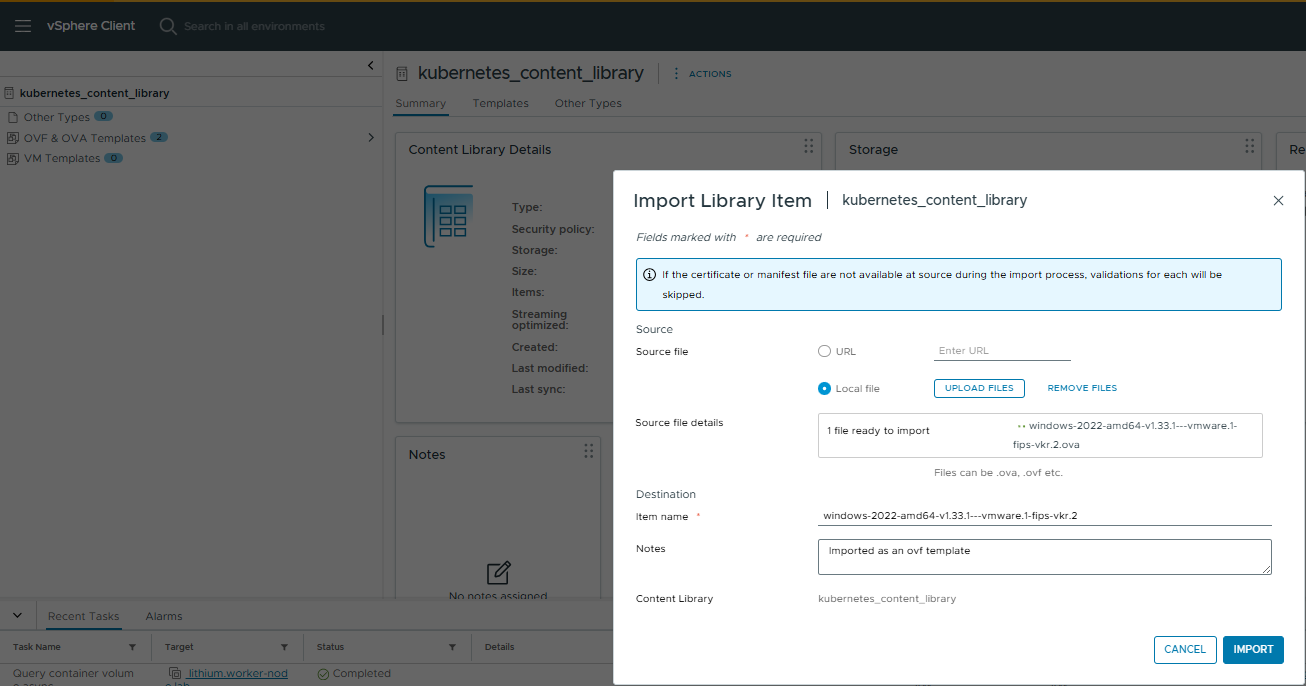
Task: Open the hamburger navigation menu
Action: (x=22, y=26)
